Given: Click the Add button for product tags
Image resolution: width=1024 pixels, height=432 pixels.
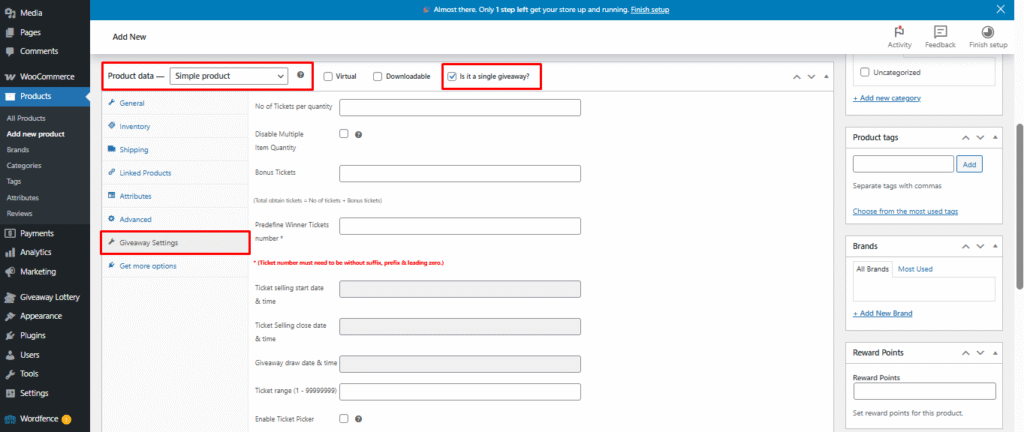Looking at the screenshot, I should click(969, 164).
